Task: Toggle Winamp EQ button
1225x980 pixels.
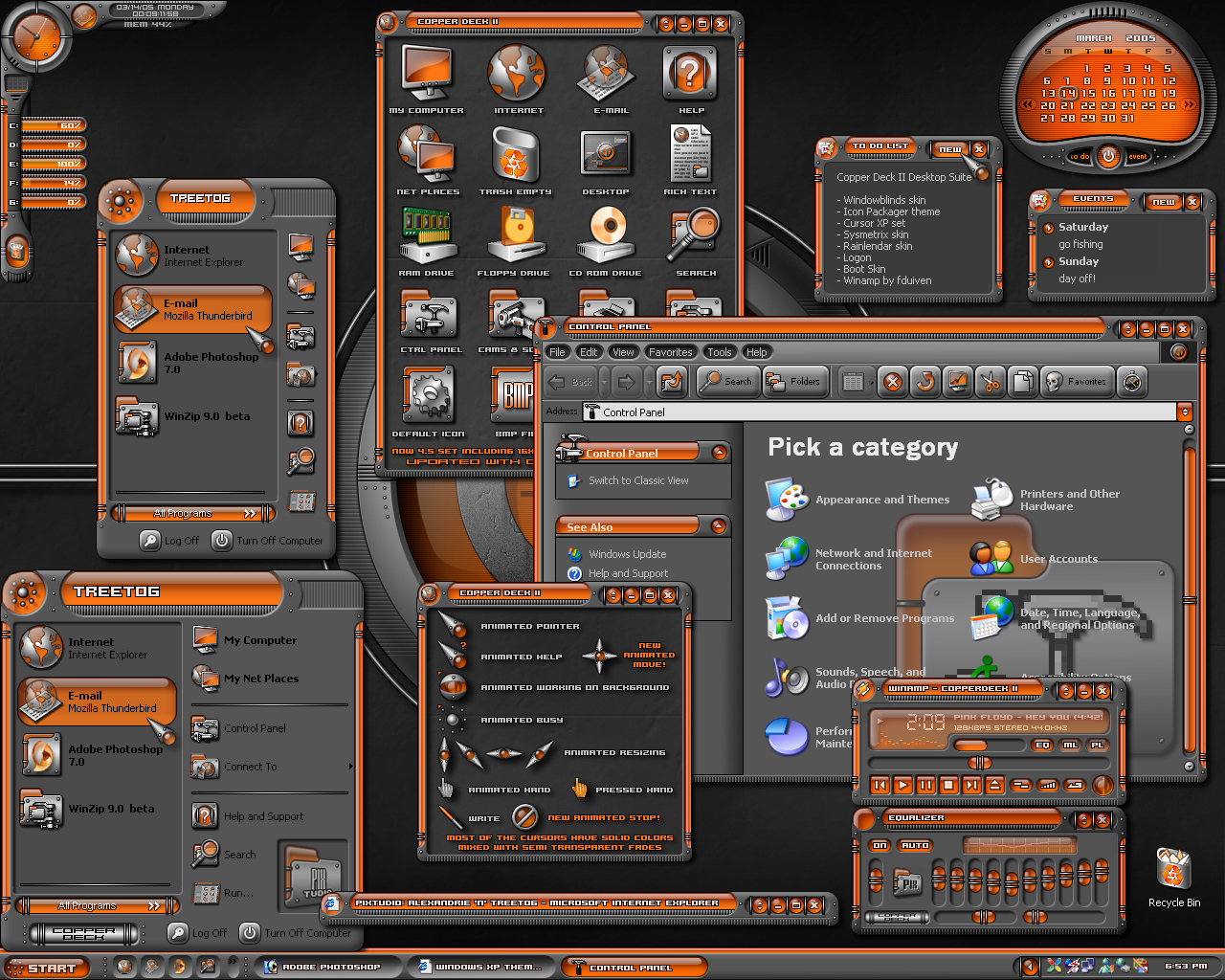Action: 1042,745
